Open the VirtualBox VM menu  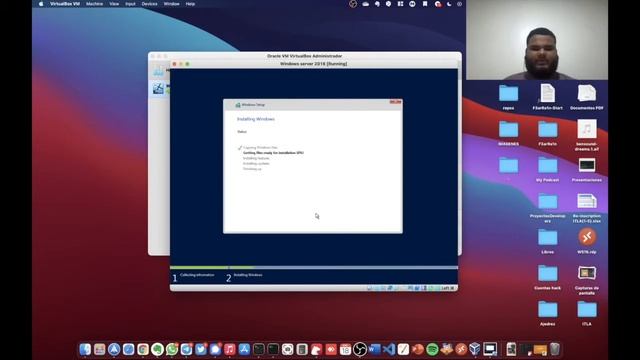[x=65, y=4]
